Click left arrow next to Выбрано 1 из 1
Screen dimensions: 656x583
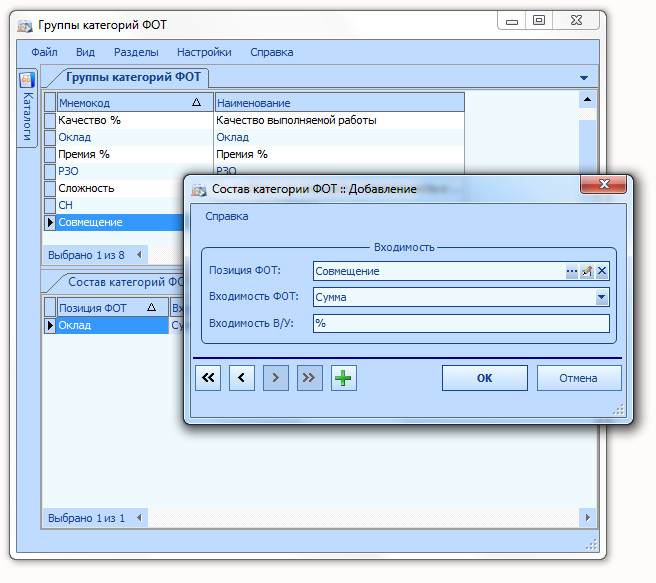[139, 518]
